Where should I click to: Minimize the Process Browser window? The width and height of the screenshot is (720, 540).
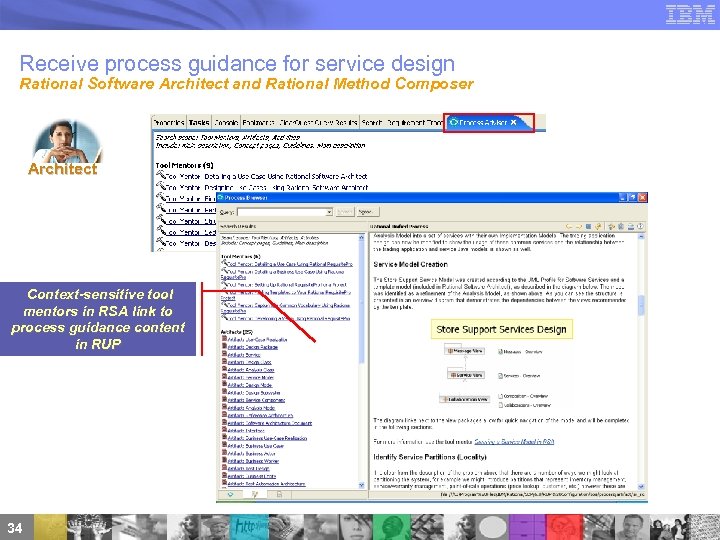(x=623, y=197)
